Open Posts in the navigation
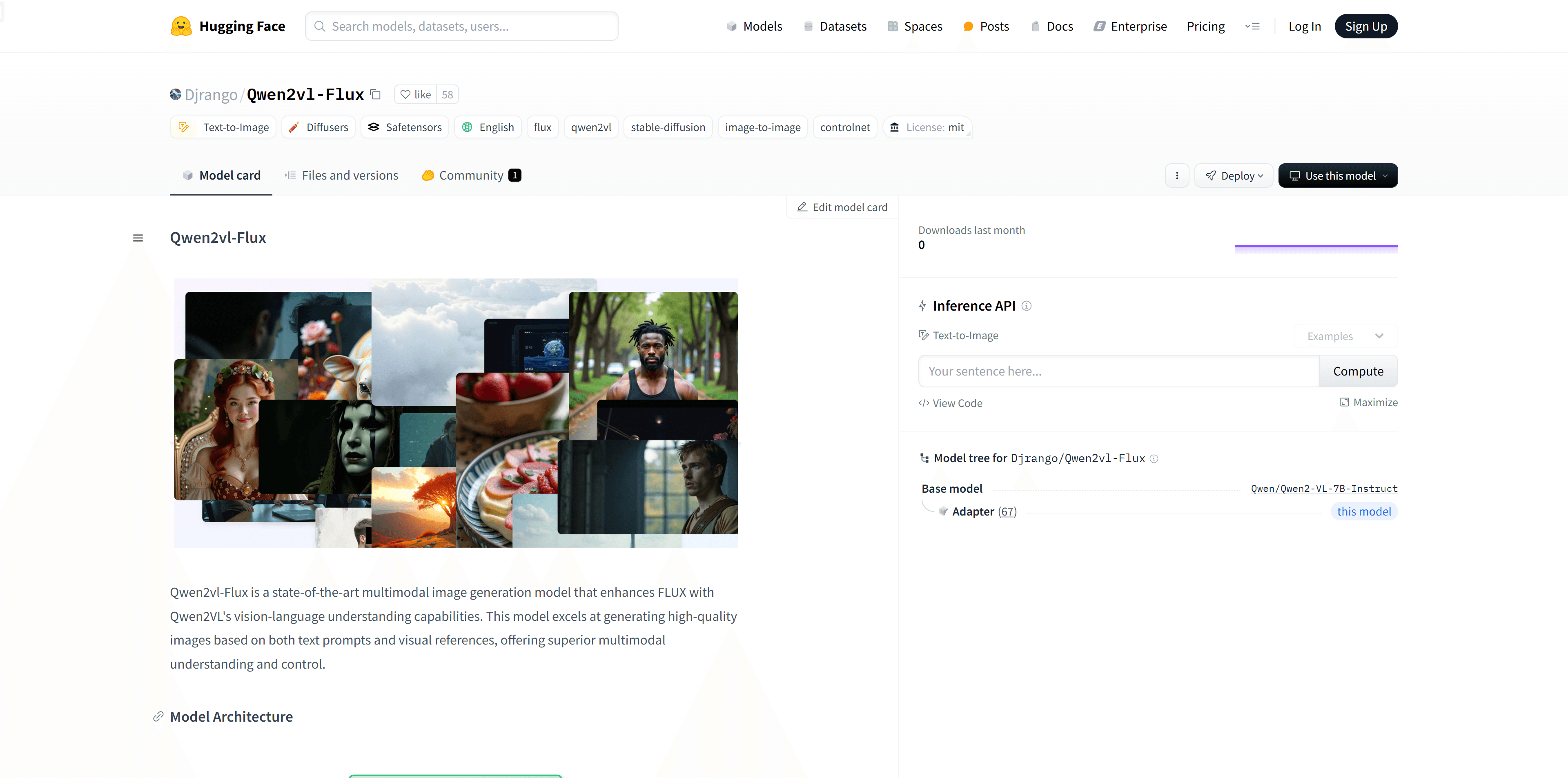This screenshot has height=778, width=1568. [x=986, y=26]
